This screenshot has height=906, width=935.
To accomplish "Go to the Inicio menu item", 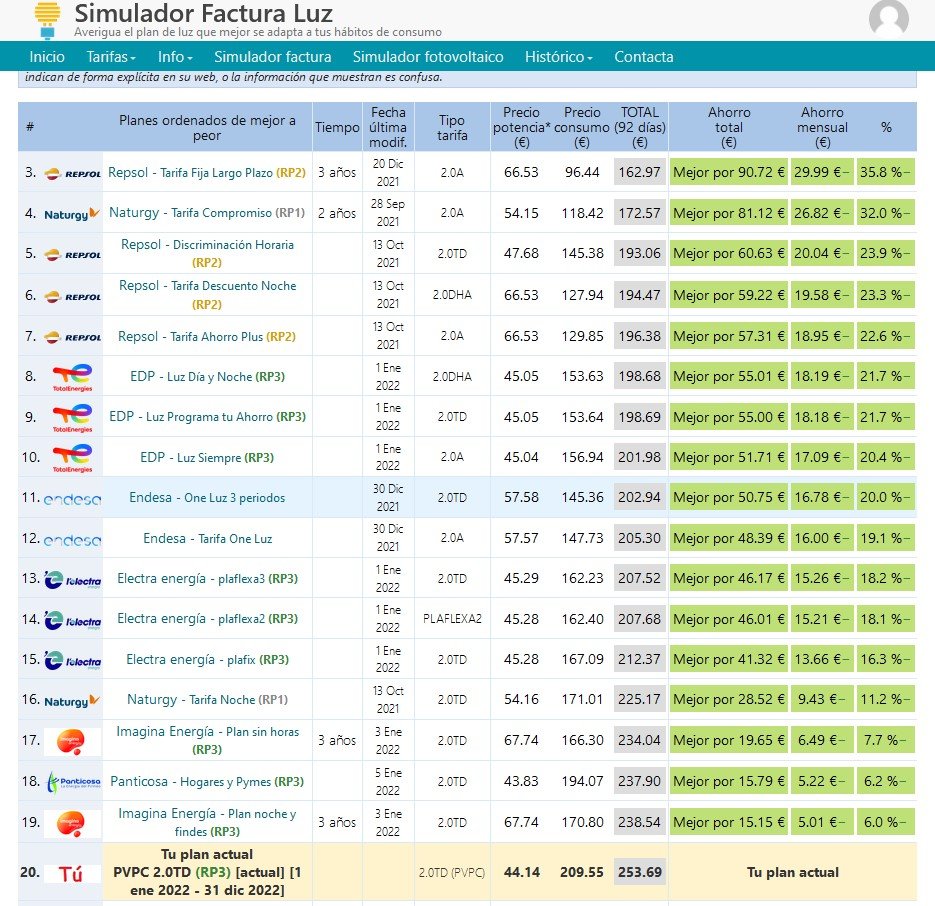I will [x=47, y=57].
